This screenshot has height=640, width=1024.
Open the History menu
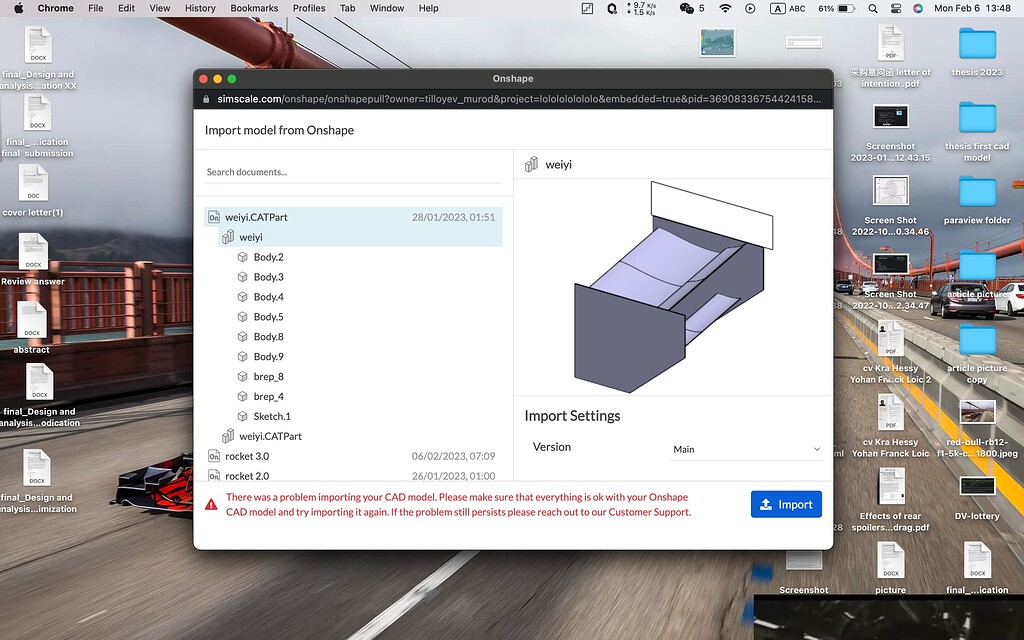click(x=200, y=8)
